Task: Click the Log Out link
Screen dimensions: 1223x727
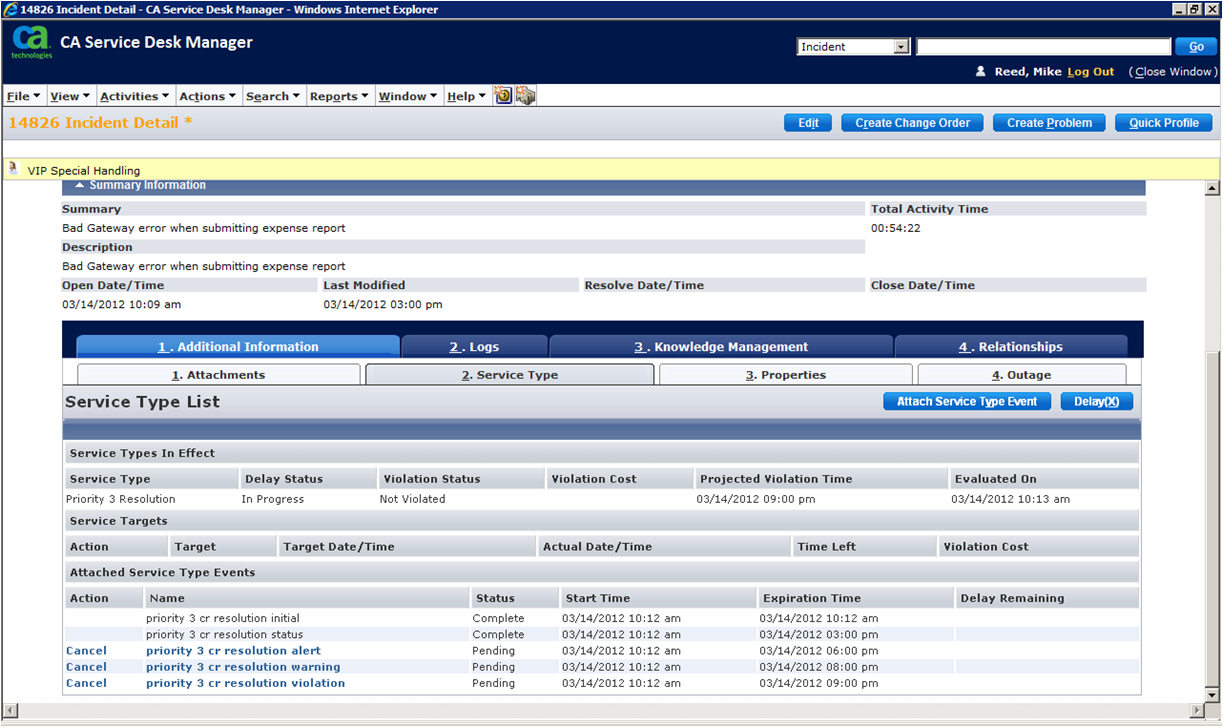Action: click(1091, 72)
